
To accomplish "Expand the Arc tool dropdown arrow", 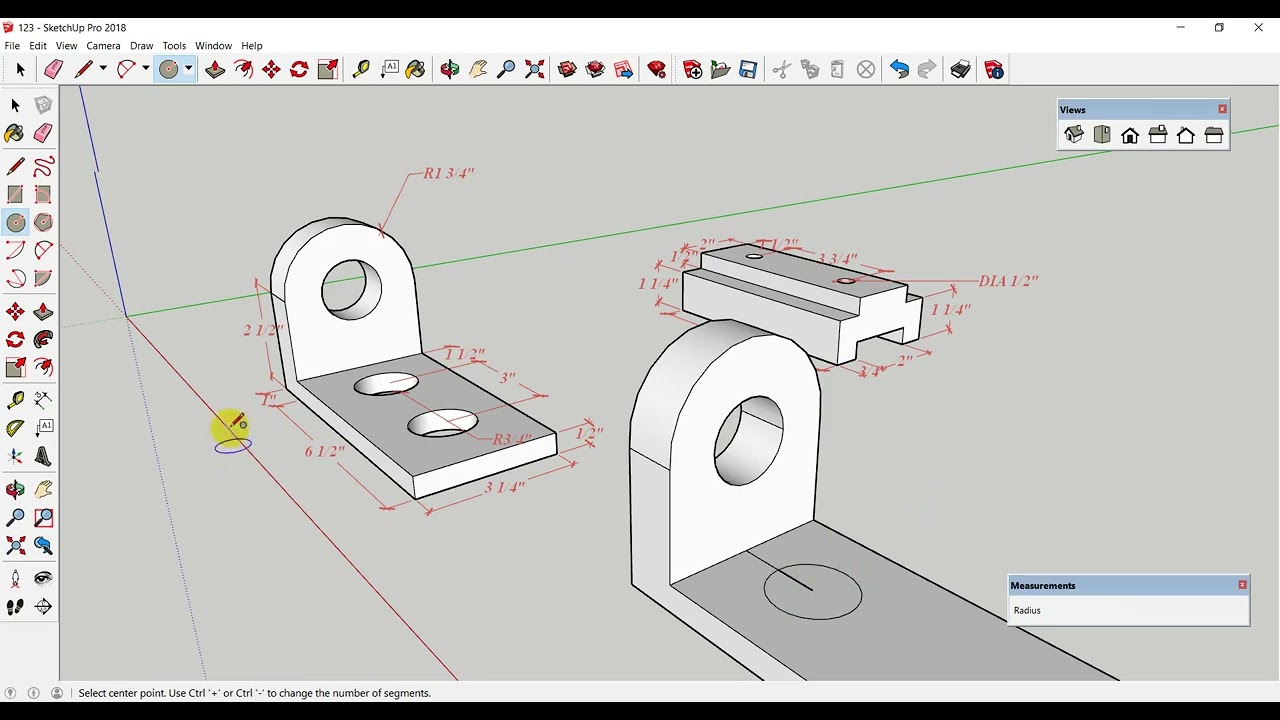I will click(145, 69).
